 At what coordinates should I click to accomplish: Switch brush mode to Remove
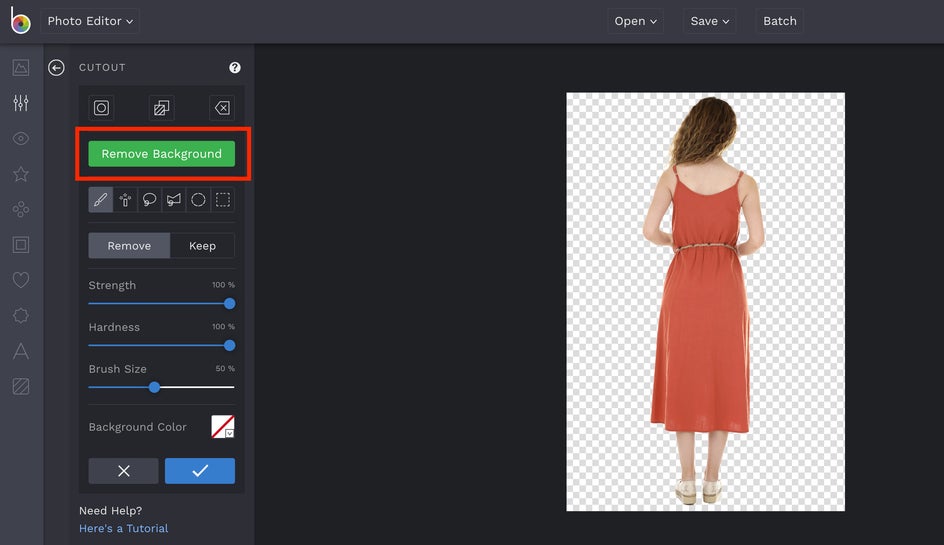tap(129, 246)
